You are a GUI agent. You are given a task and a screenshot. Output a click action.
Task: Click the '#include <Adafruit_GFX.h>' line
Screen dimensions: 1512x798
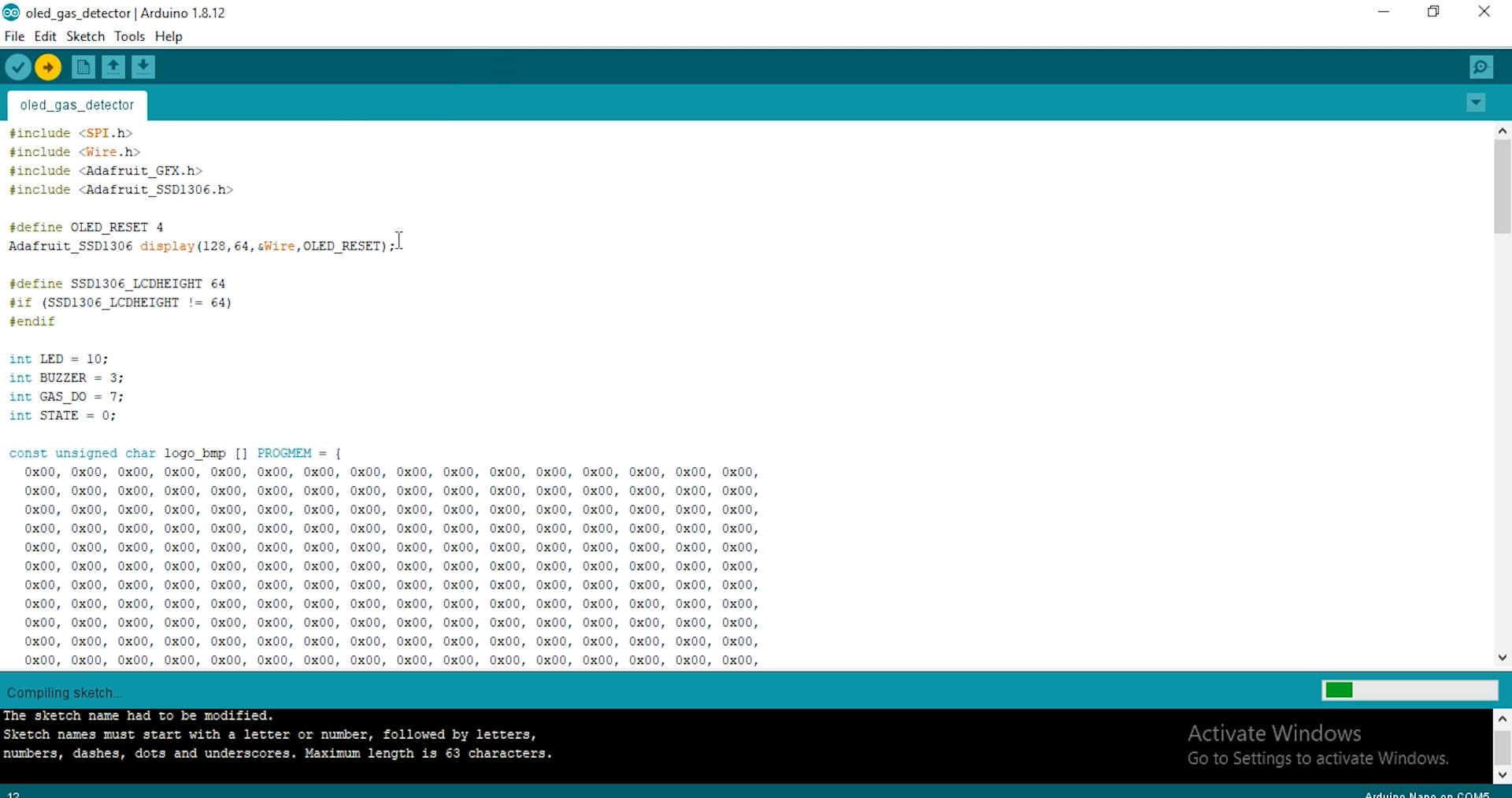[x=106, y=171]
